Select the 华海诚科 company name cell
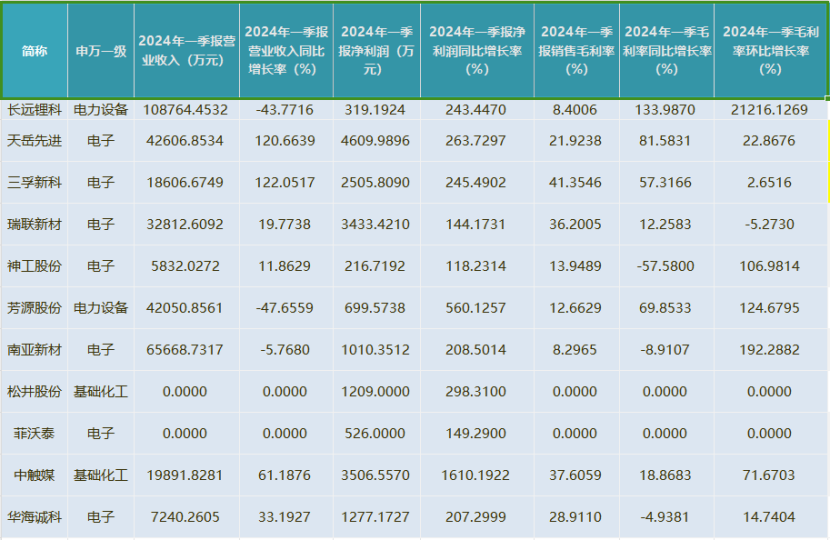This screenshot has width=830, height=540. tap(34, 518)
